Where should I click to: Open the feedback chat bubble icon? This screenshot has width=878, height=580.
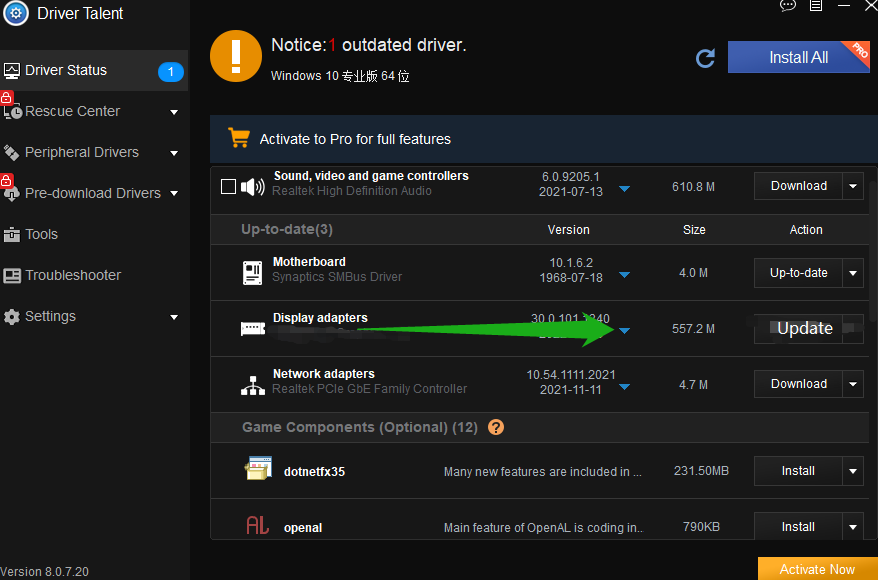[788, 6]
